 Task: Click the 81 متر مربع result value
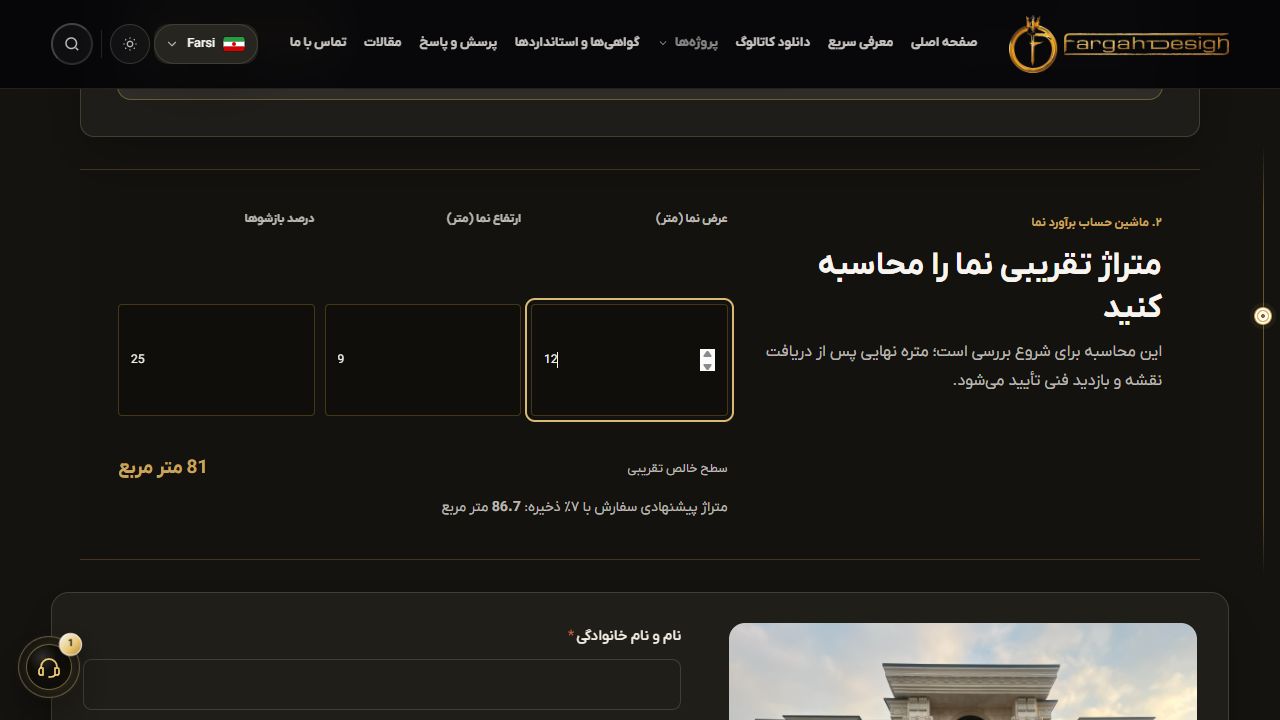163,467
